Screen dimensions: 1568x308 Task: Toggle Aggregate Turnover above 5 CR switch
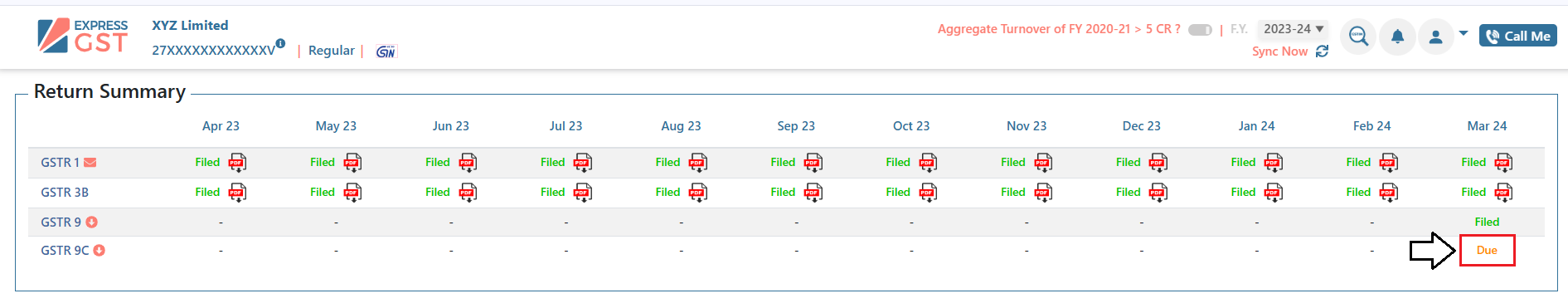pyautogui.click(x=1200, y=30)
